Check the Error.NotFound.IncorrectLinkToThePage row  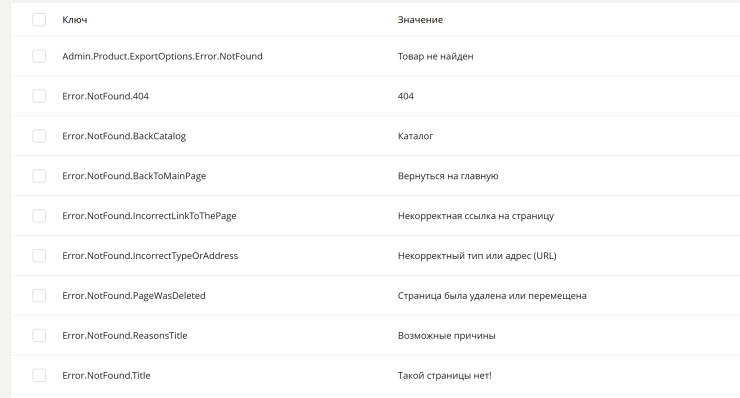tap(39, 216)
